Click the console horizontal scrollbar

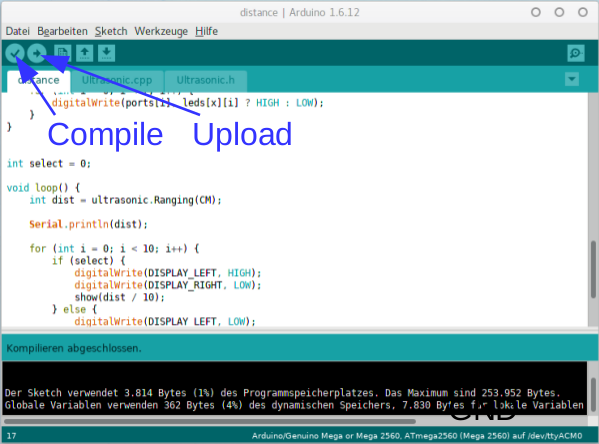209,421
